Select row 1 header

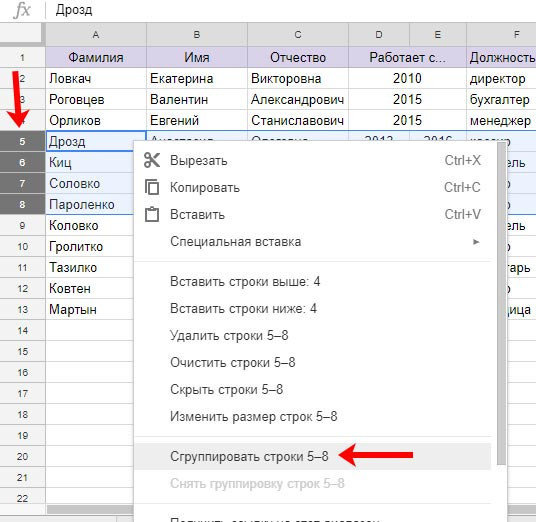coord(22,57)
